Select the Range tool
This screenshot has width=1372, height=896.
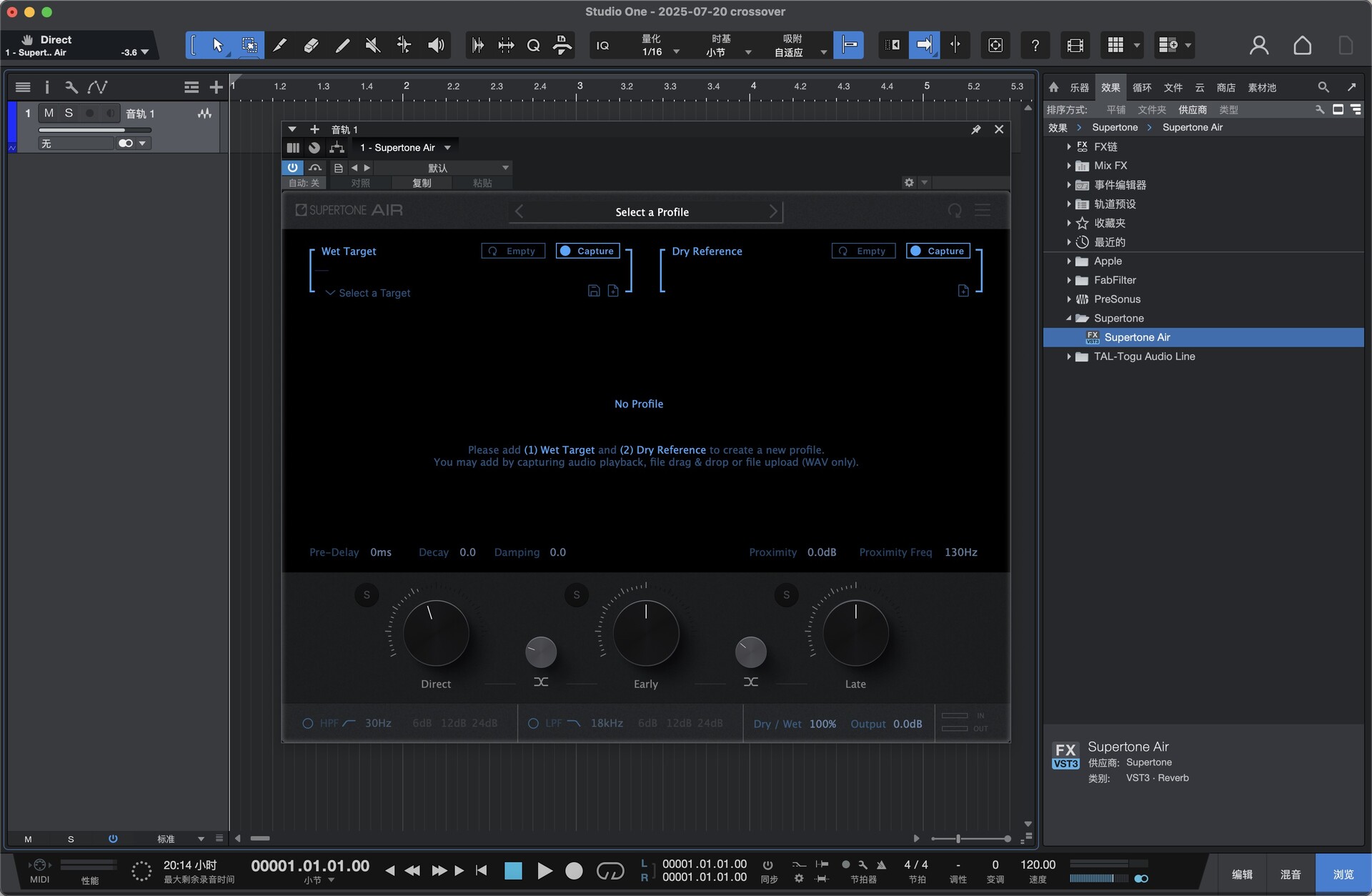pyautogui.click(x=249, y=45)
